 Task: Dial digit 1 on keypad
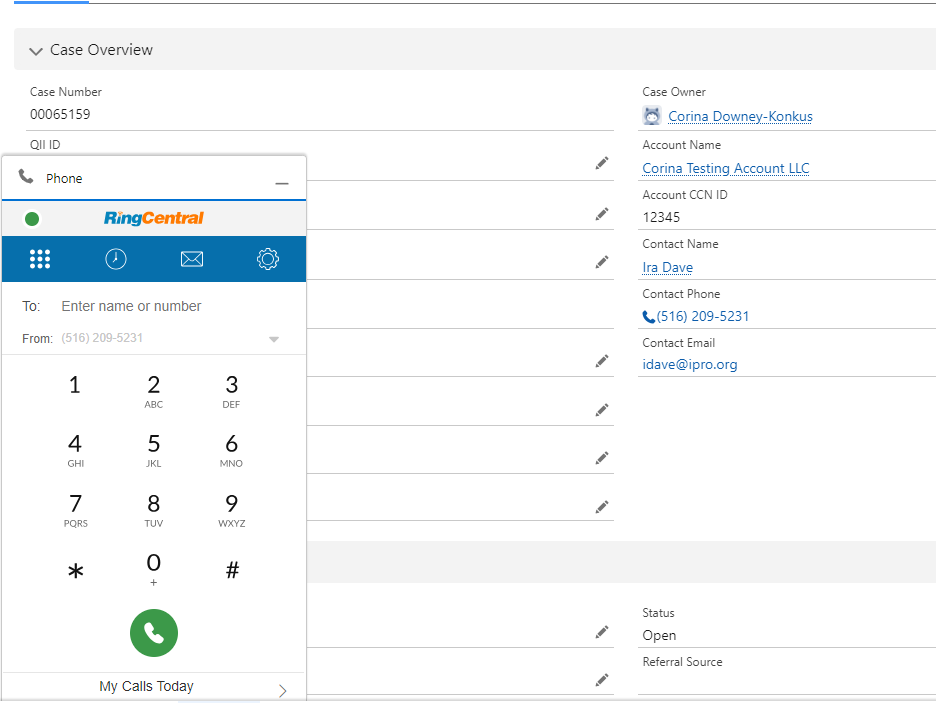click(x=75, y=386)
